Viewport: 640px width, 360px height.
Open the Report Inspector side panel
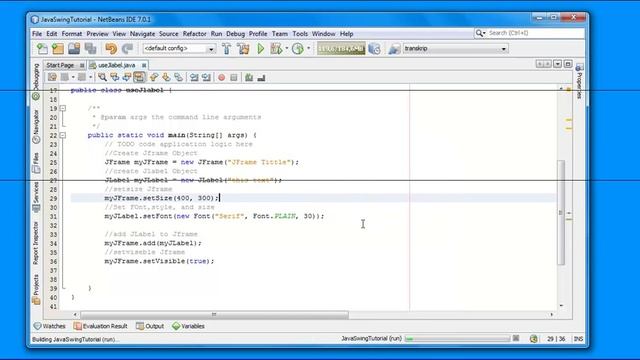click(36, 243)
